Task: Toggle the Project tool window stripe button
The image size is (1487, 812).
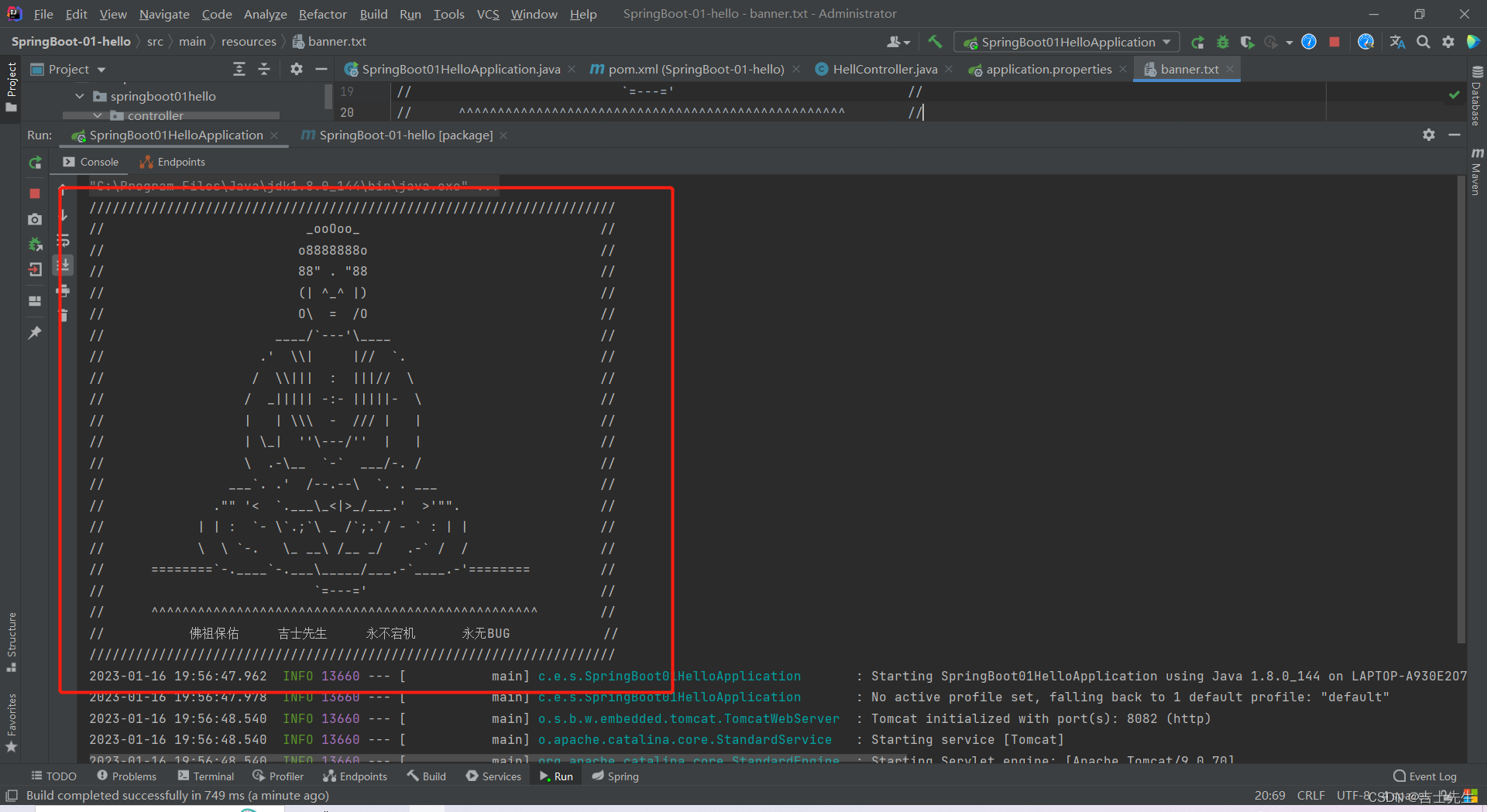Action: pos(12,86)
